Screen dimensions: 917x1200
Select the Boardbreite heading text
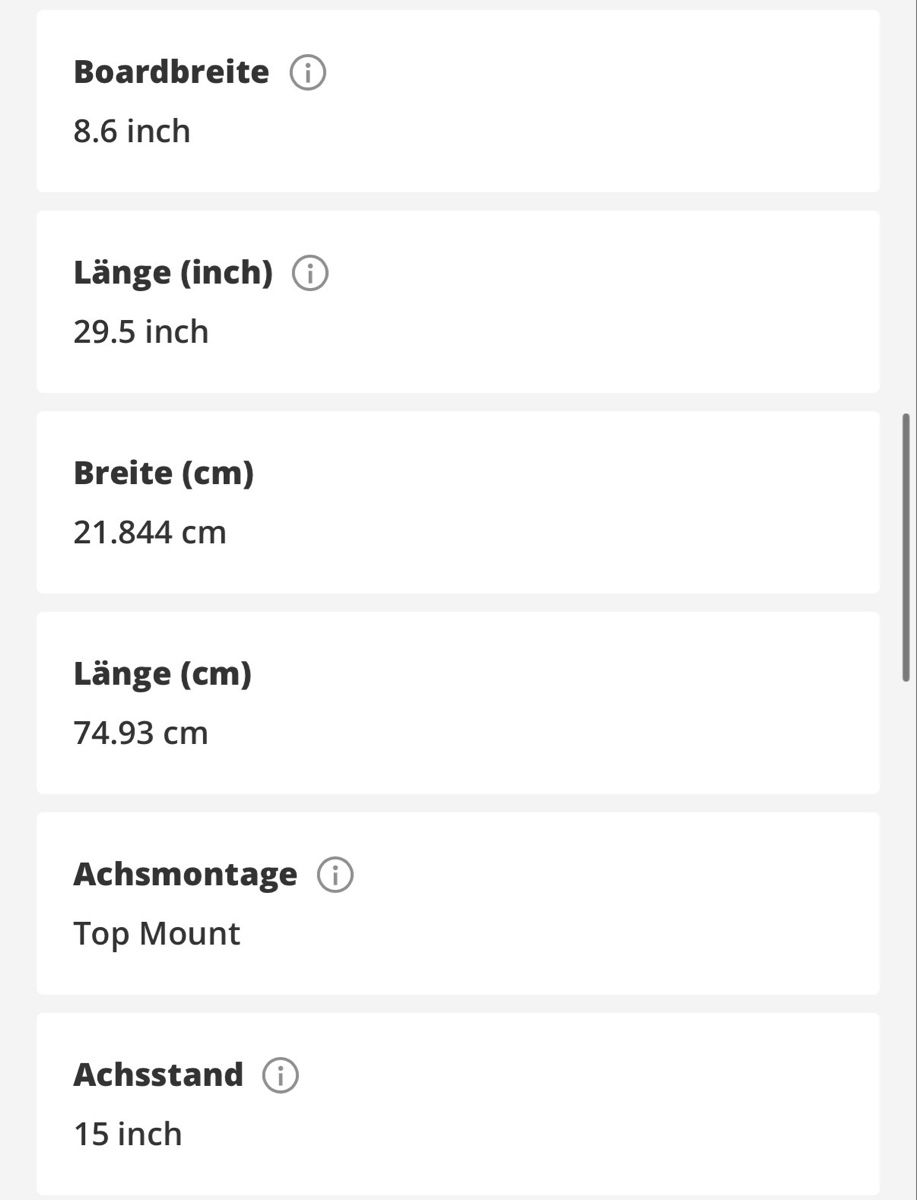coord(171,72)
